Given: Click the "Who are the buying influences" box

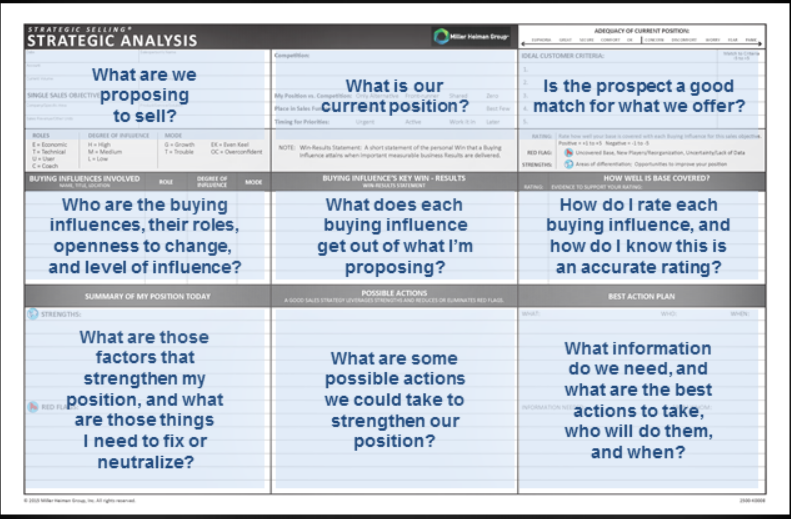Looking at the screenshot, I should click(x=146, y=236).
